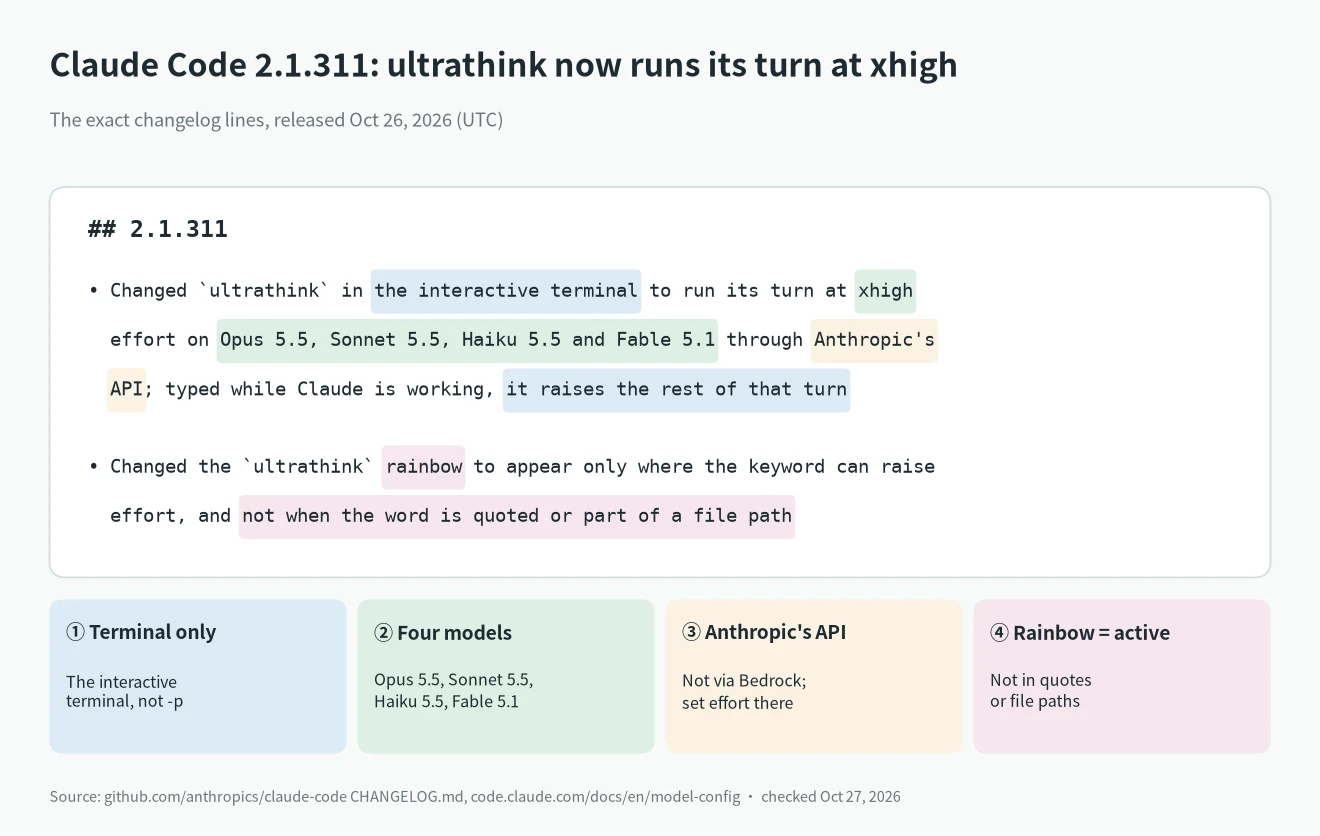Viewport: 1320px width, 836px height.
Task: Select the "## 2.1.311" version heading
Action: [158, 229]
